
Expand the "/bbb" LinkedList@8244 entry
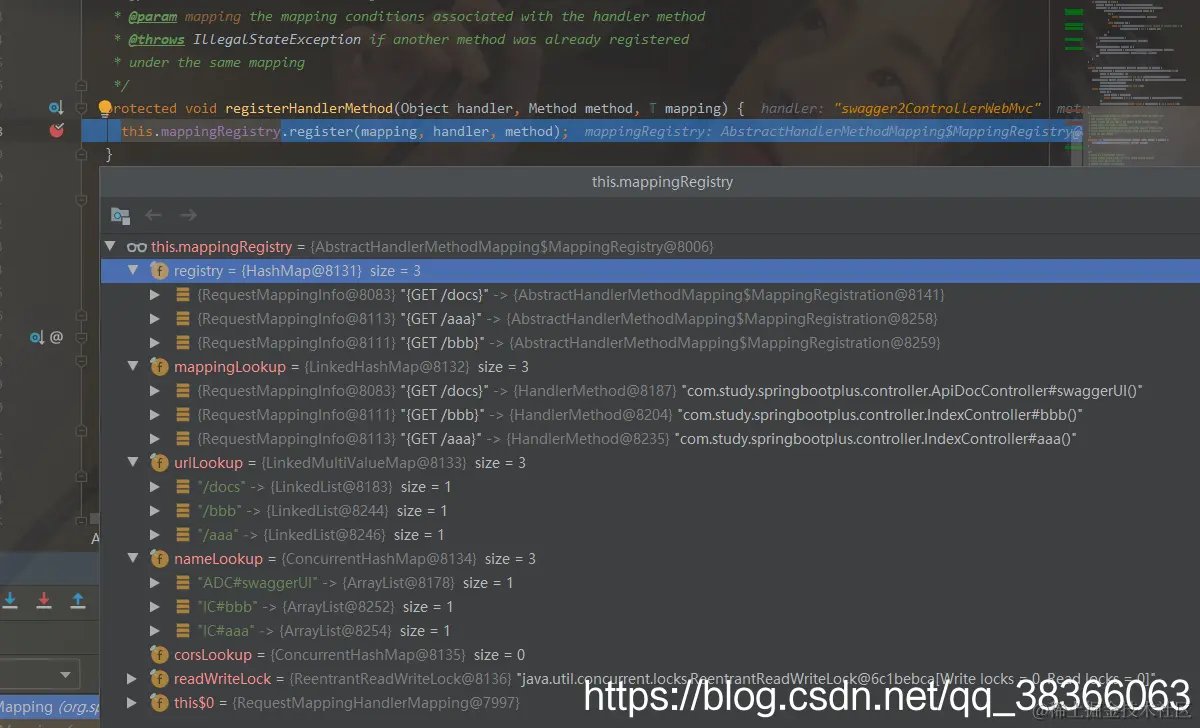click(x=155, y=511)
